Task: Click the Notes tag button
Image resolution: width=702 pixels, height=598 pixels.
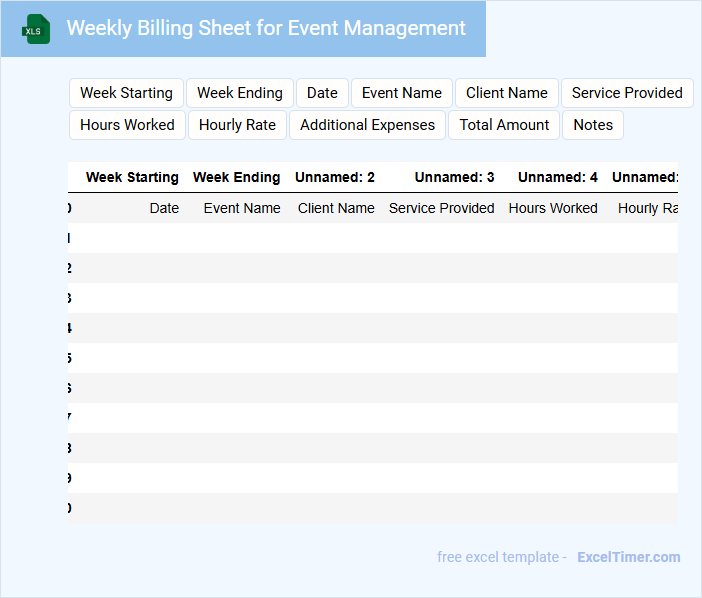Action: [x=593, y=125]
